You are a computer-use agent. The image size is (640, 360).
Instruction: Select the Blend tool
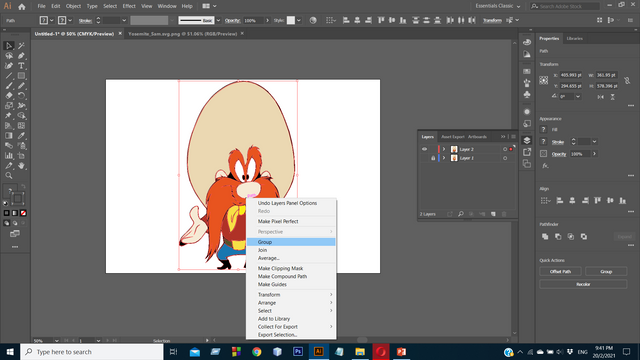click(x=9, y=146)
